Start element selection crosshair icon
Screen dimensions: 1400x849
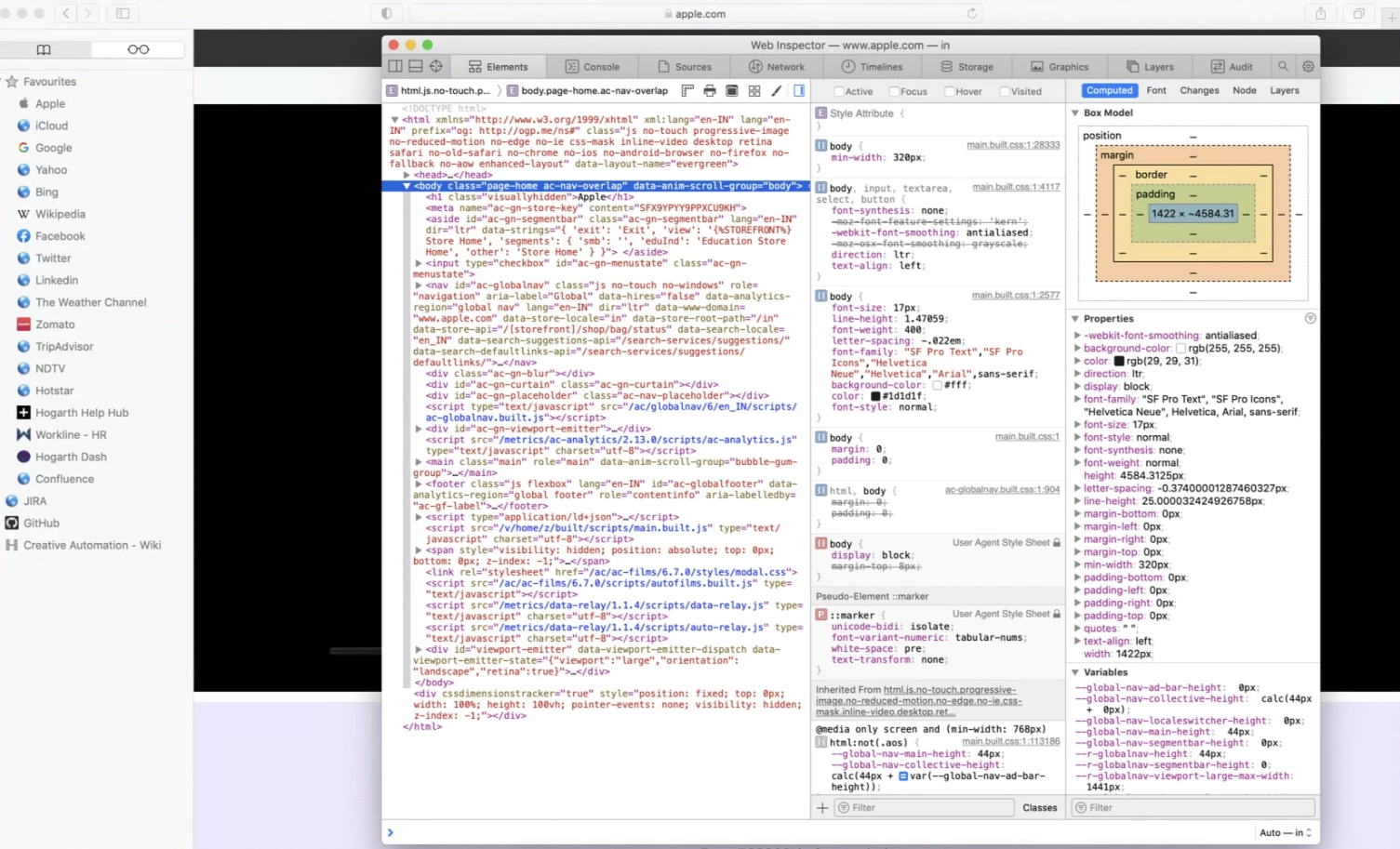click(436, 66)
